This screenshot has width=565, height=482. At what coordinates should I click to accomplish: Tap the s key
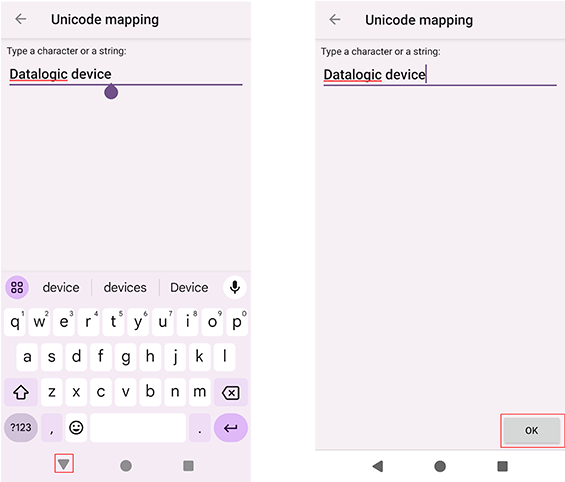click(52, 357)
